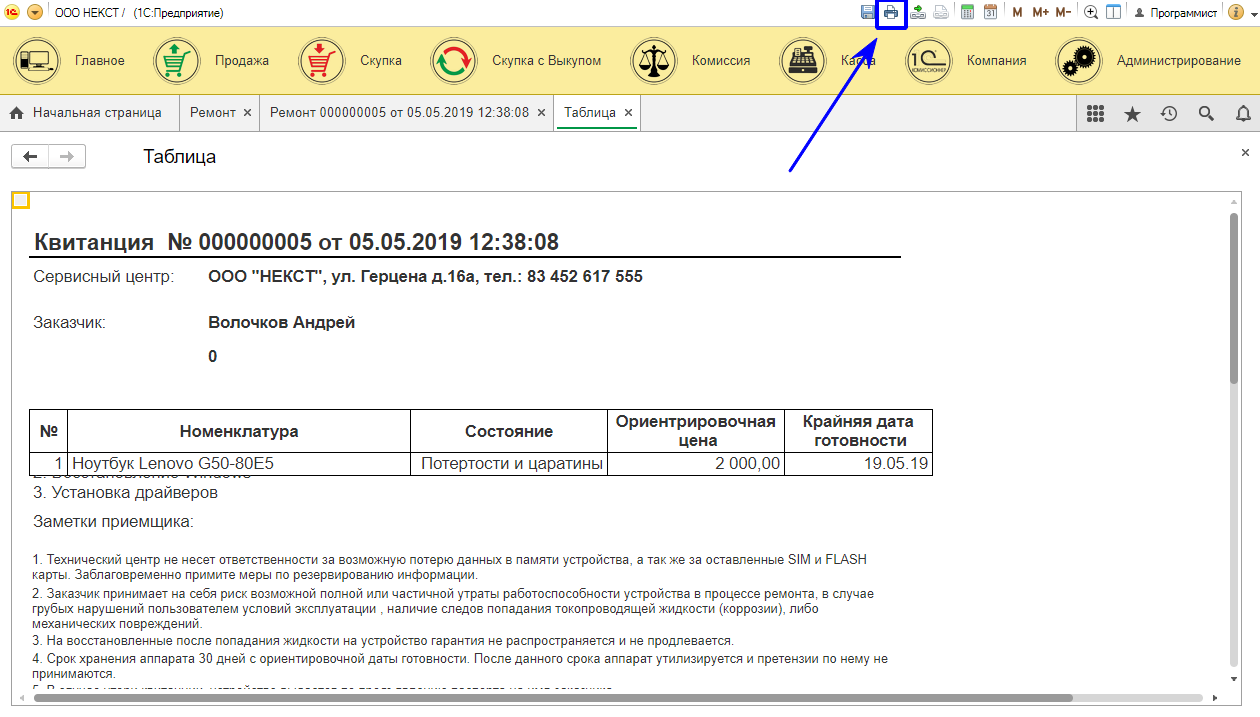
Task: Switch to Ремонт 000000005 от 05.05.2019 tab
Action: 399,113
